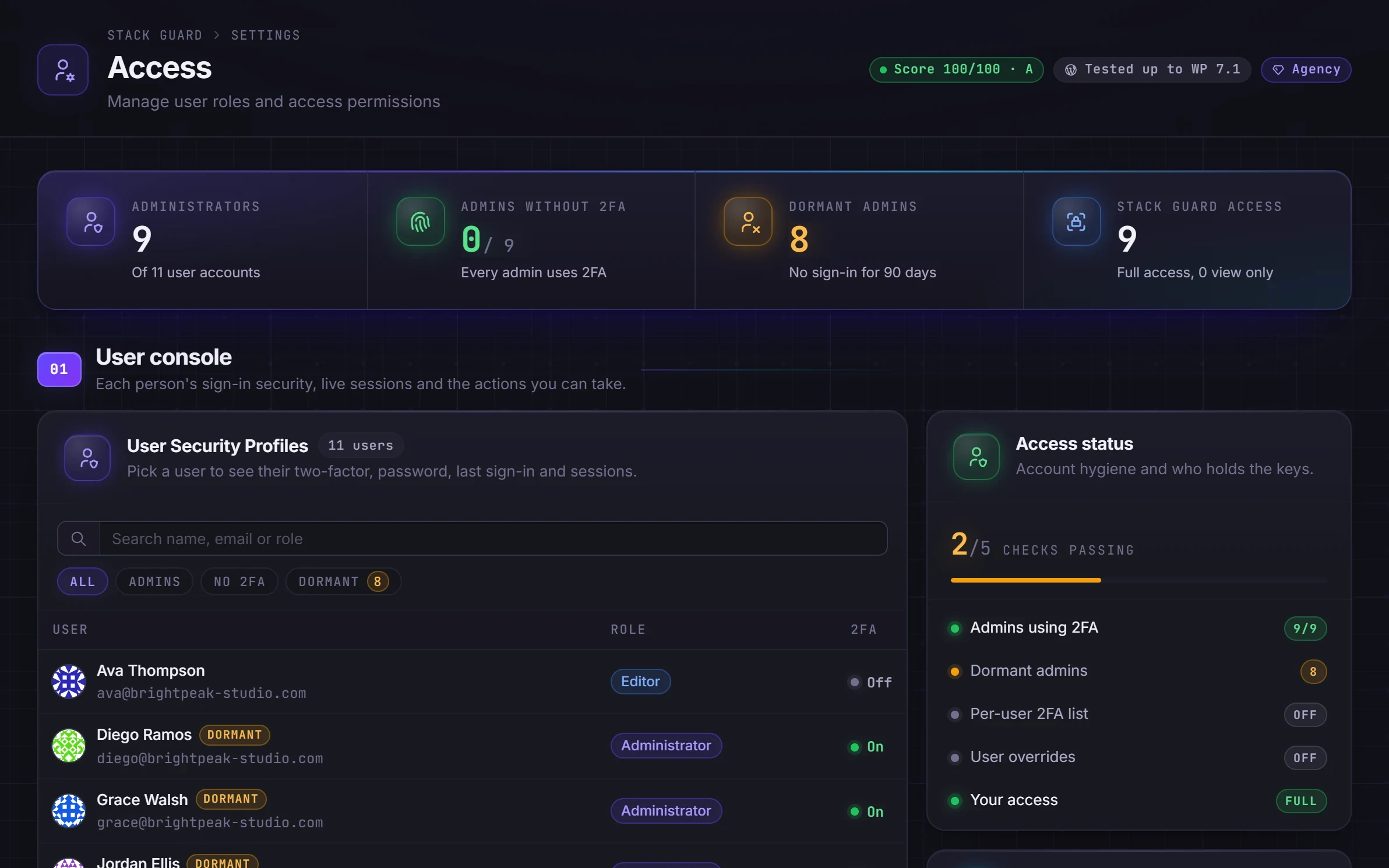Click the gem icon in Agency badge
Viewport: 1389px width, 868px height.
[1278, 70]
